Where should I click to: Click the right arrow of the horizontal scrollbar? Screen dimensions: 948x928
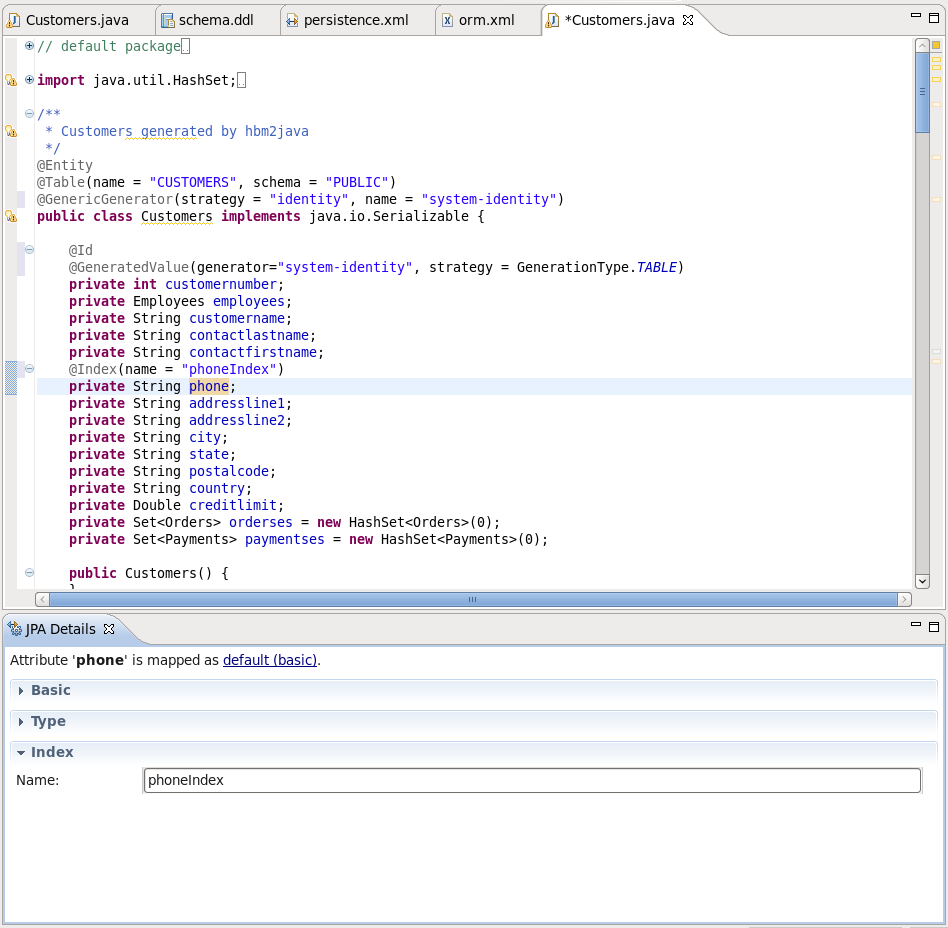pyautogui.click(x=903, y=598)
